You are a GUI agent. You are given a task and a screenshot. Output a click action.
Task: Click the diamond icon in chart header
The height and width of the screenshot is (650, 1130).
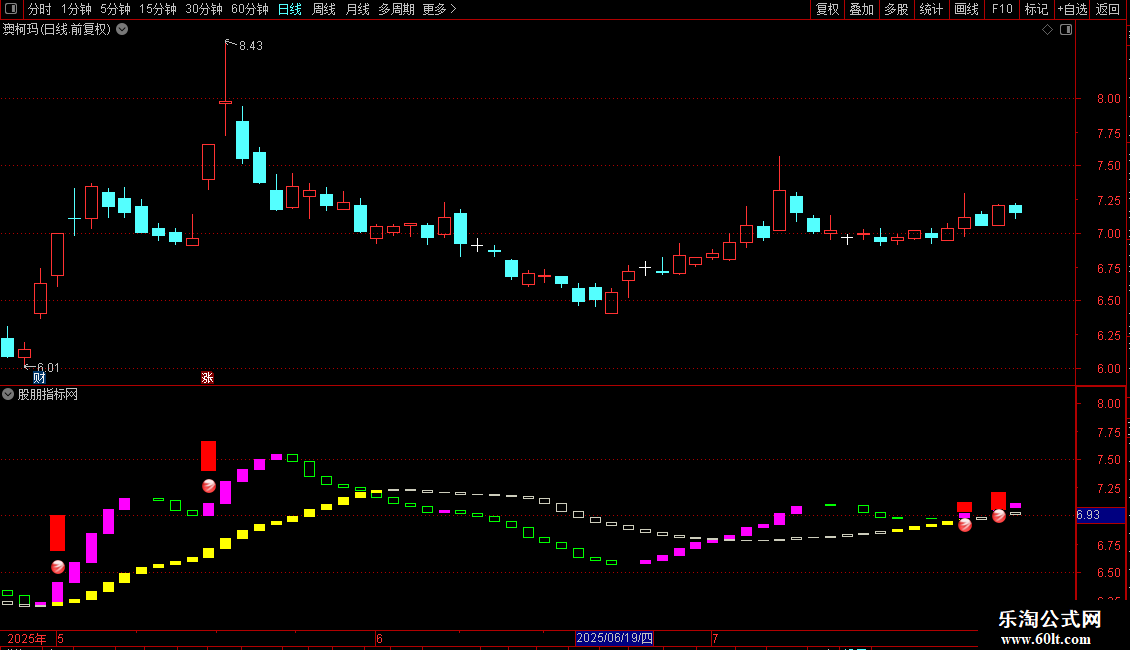[1047, 30]
